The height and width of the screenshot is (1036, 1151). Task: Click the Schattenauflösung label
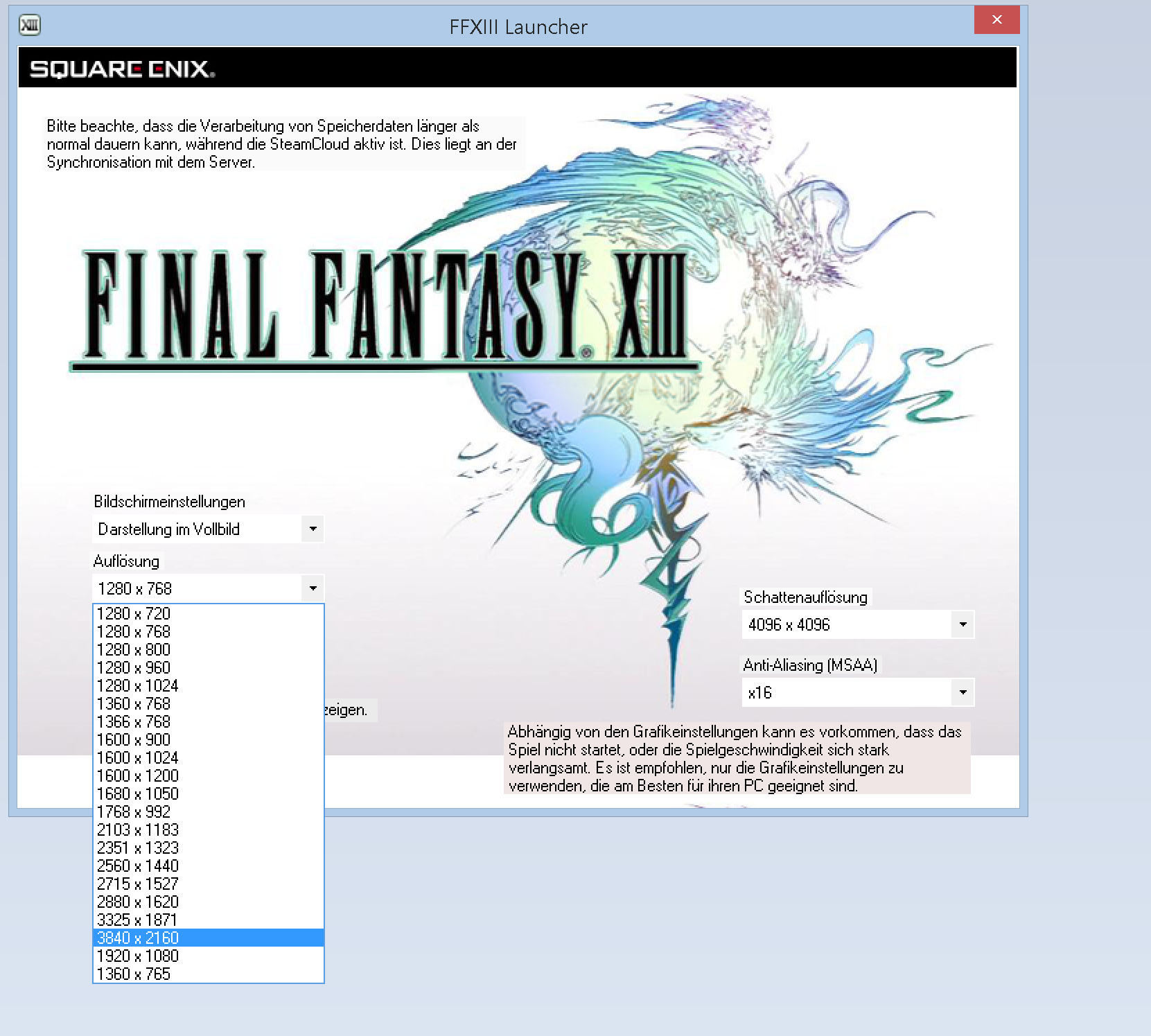805,597
